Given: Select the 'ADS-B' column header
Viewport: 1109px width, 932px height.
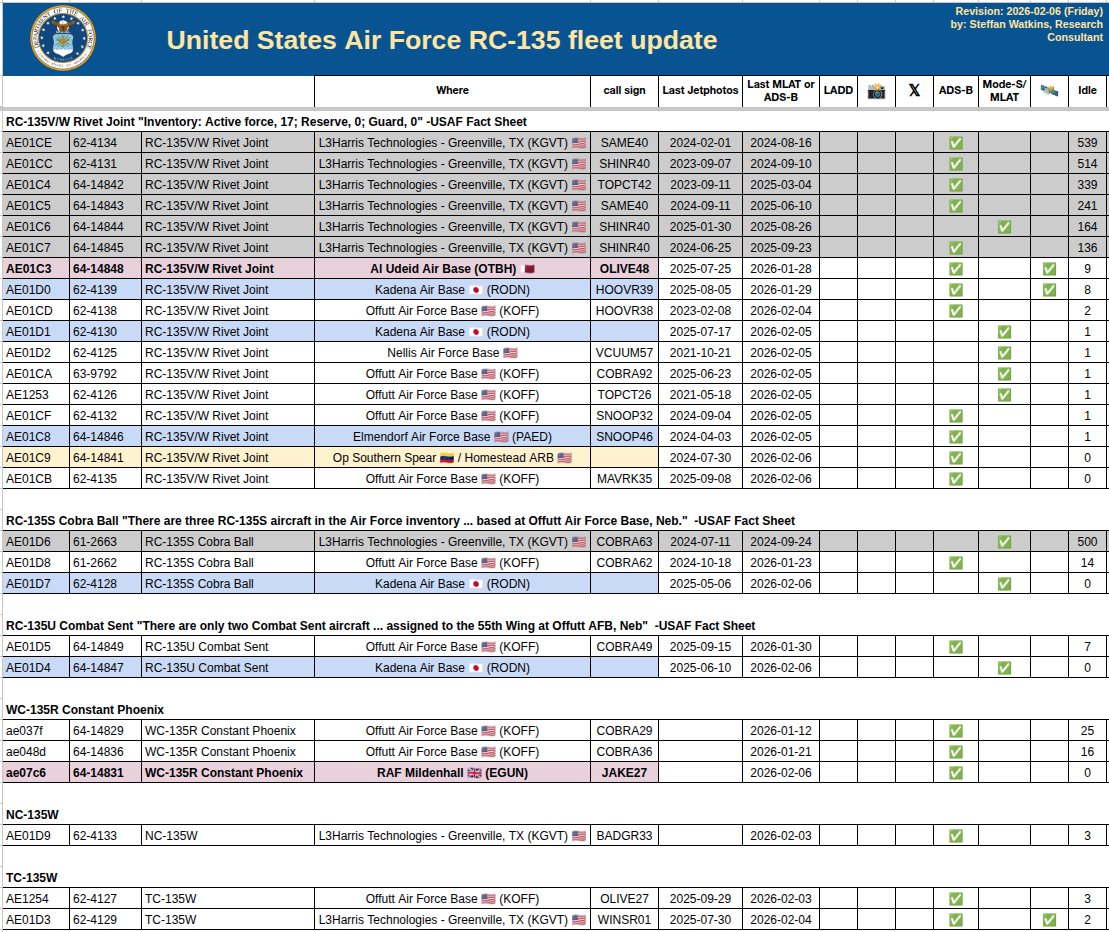Looking at the screenshot, I should point(956,91).
